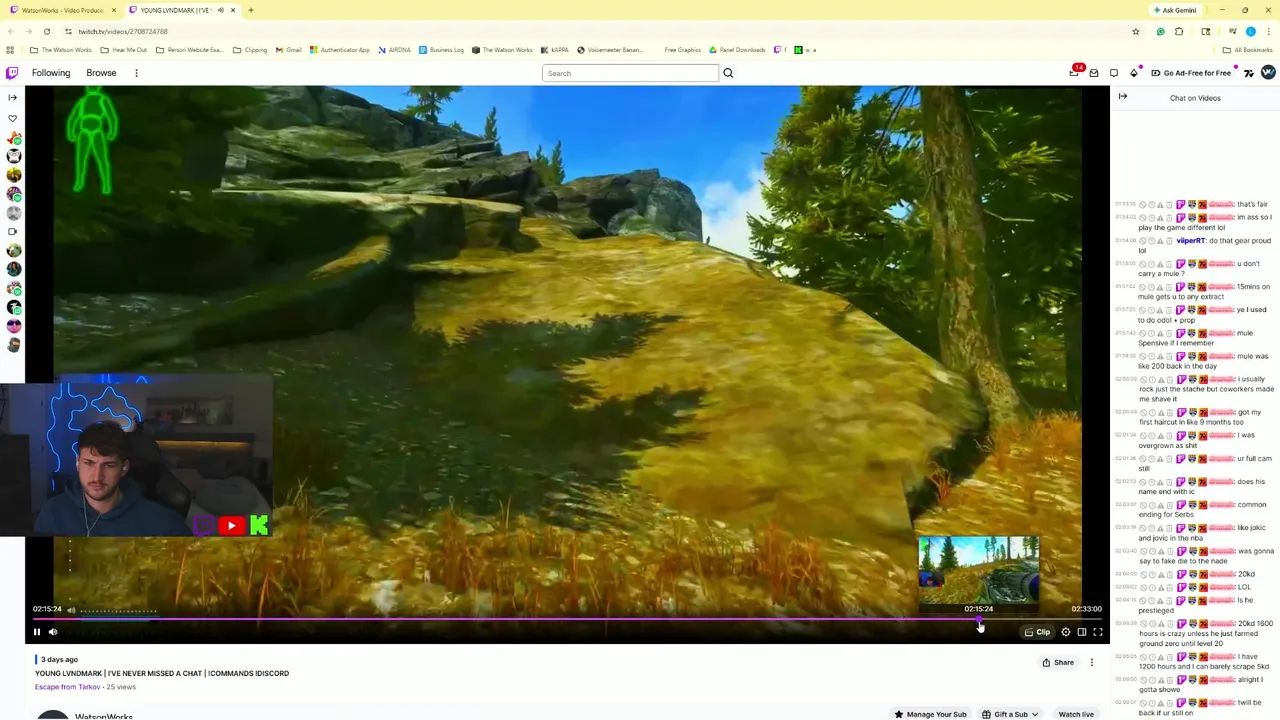The image size is (1280, 720).
Task: Open the Panel Downloads bookmark
Action: point(737,50)
